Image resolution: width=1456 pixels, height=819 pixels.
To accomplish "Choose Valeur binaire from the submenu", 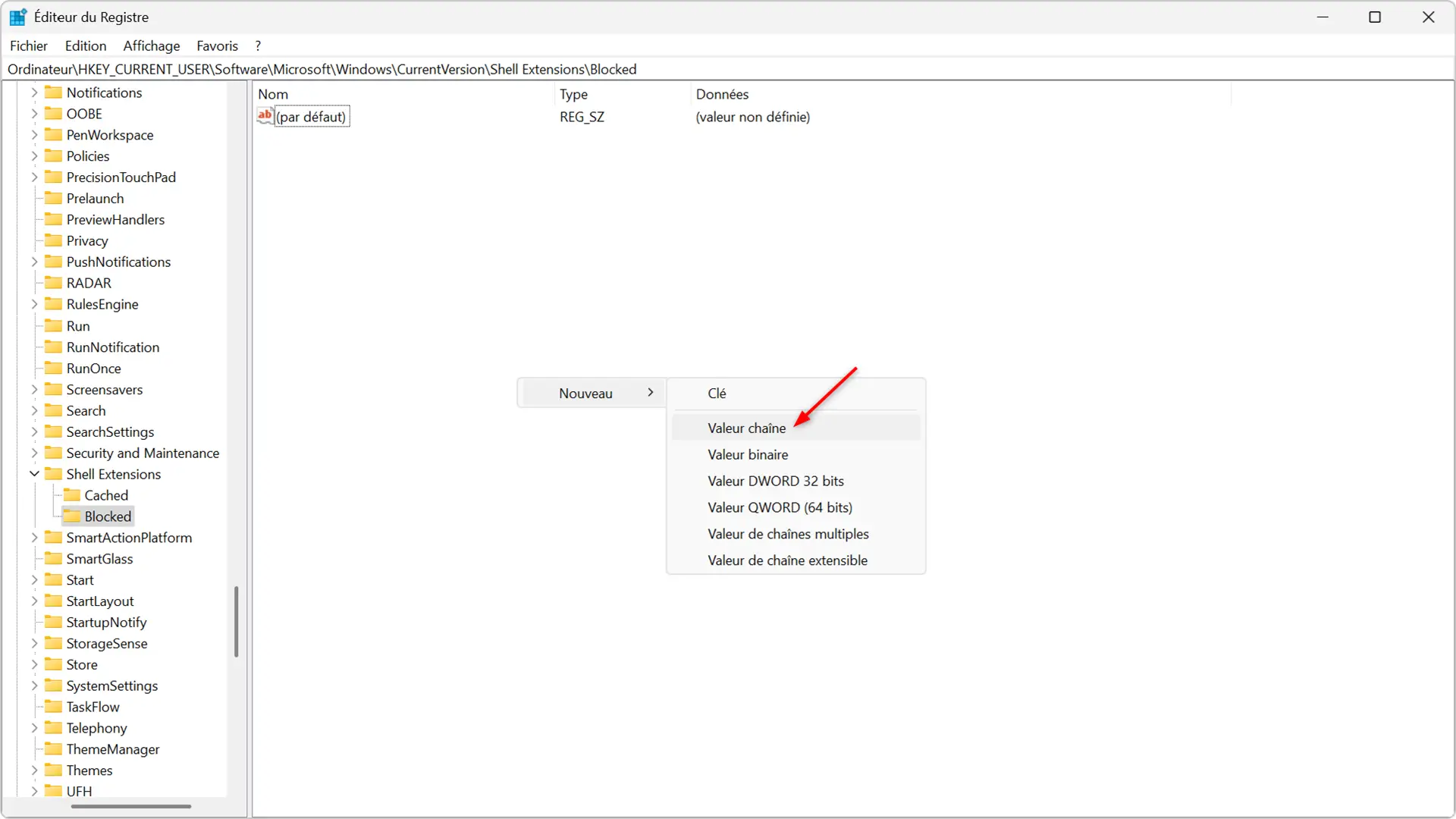I will [x=795, y=455].
